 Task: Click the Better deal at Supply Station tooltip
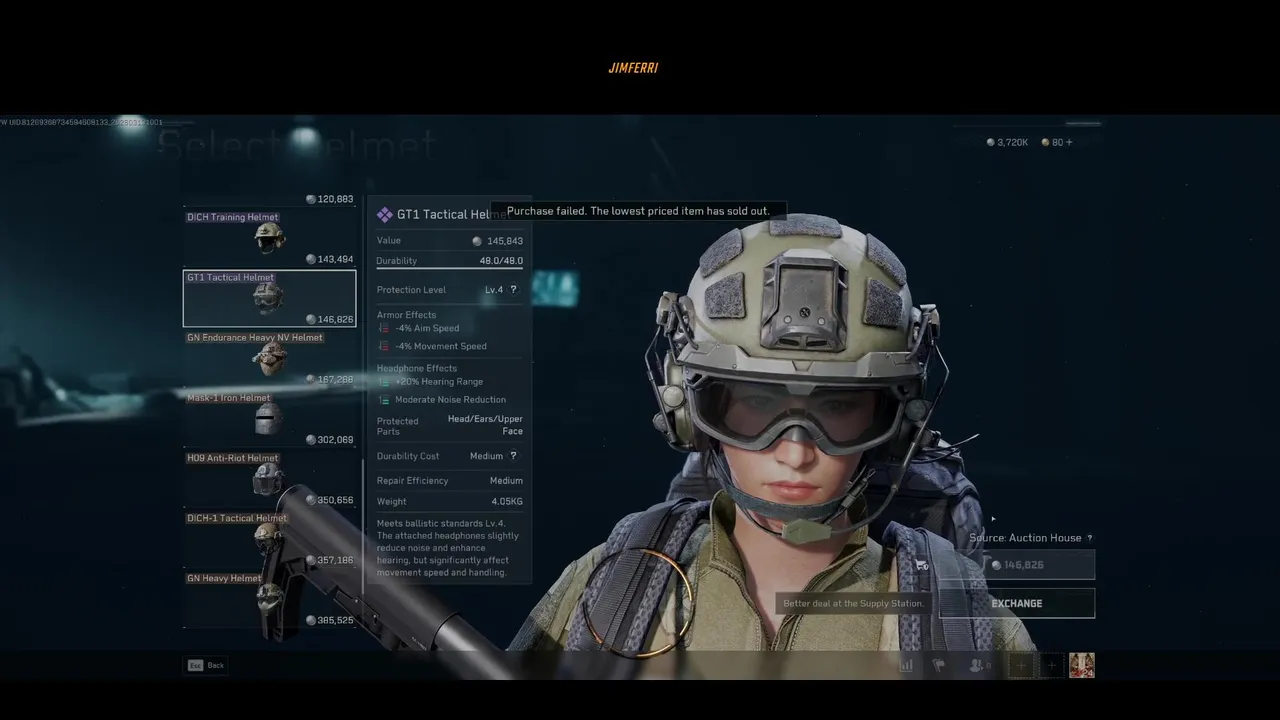853,604
